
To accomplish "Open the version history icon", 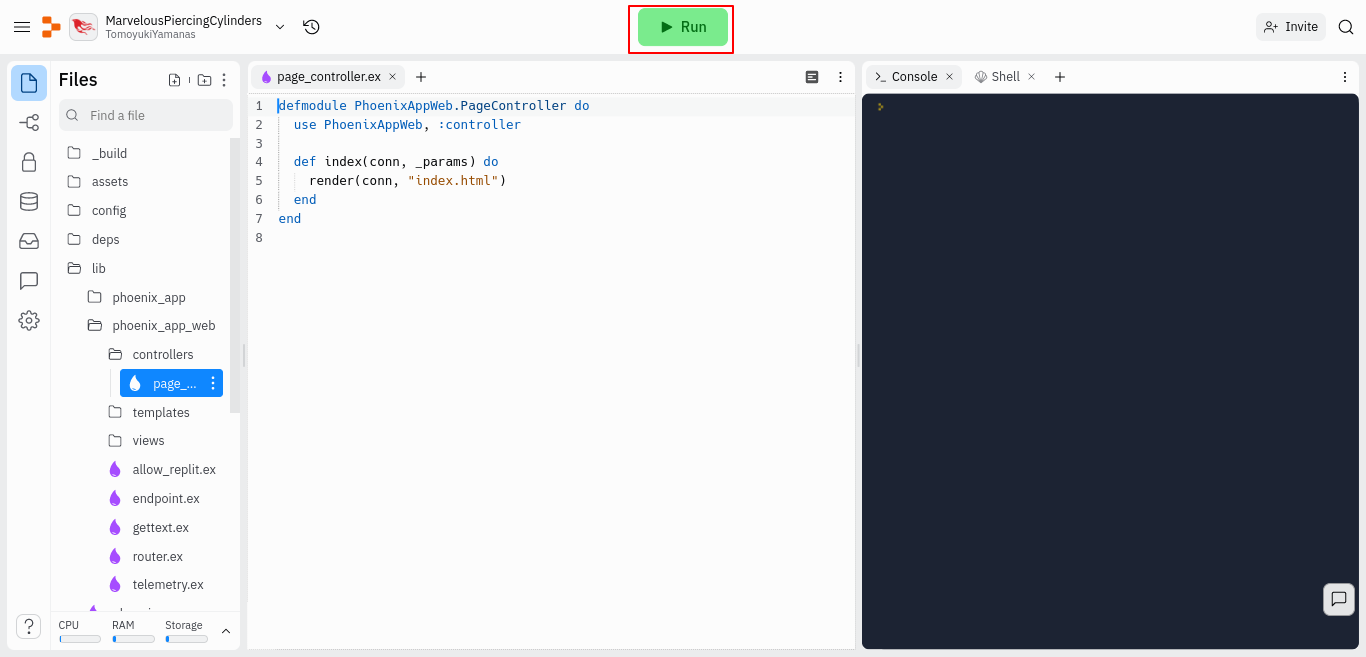I will pos(311,27).
